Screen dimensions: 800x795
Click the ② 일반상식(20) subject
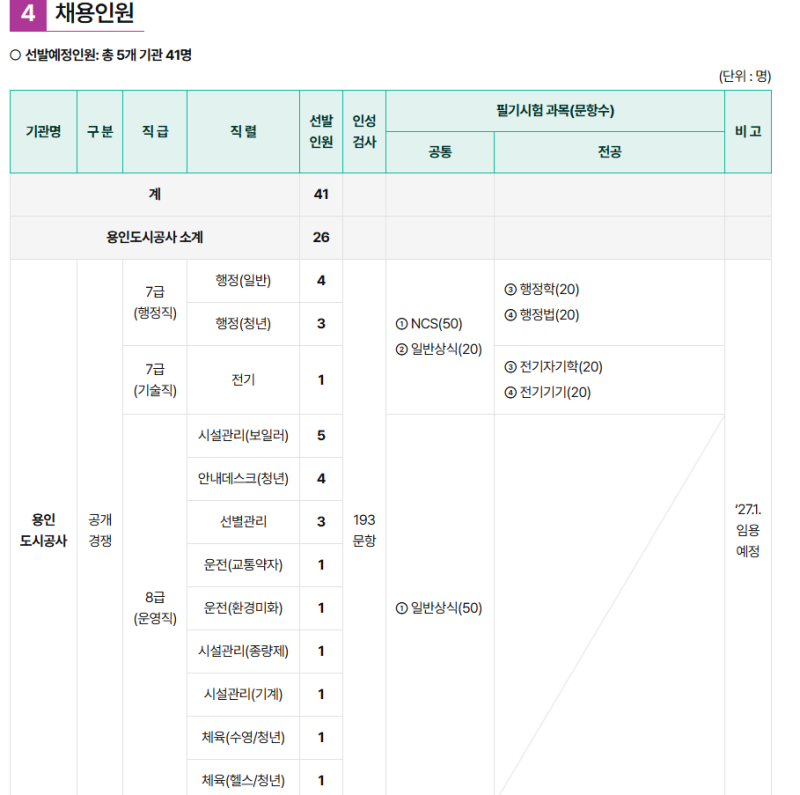439,350
